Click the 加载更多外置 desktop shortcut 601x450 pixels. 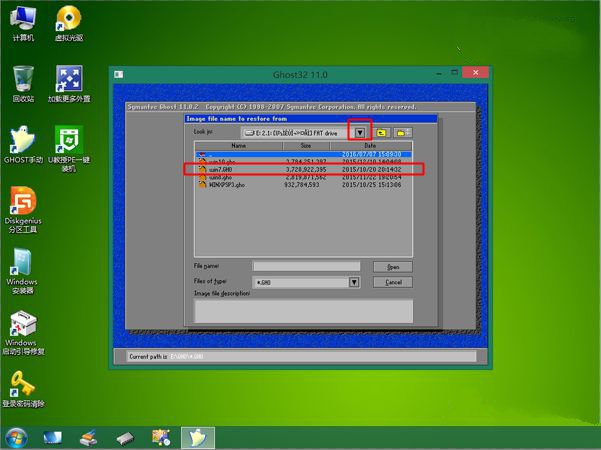click(x=69, y=84)
